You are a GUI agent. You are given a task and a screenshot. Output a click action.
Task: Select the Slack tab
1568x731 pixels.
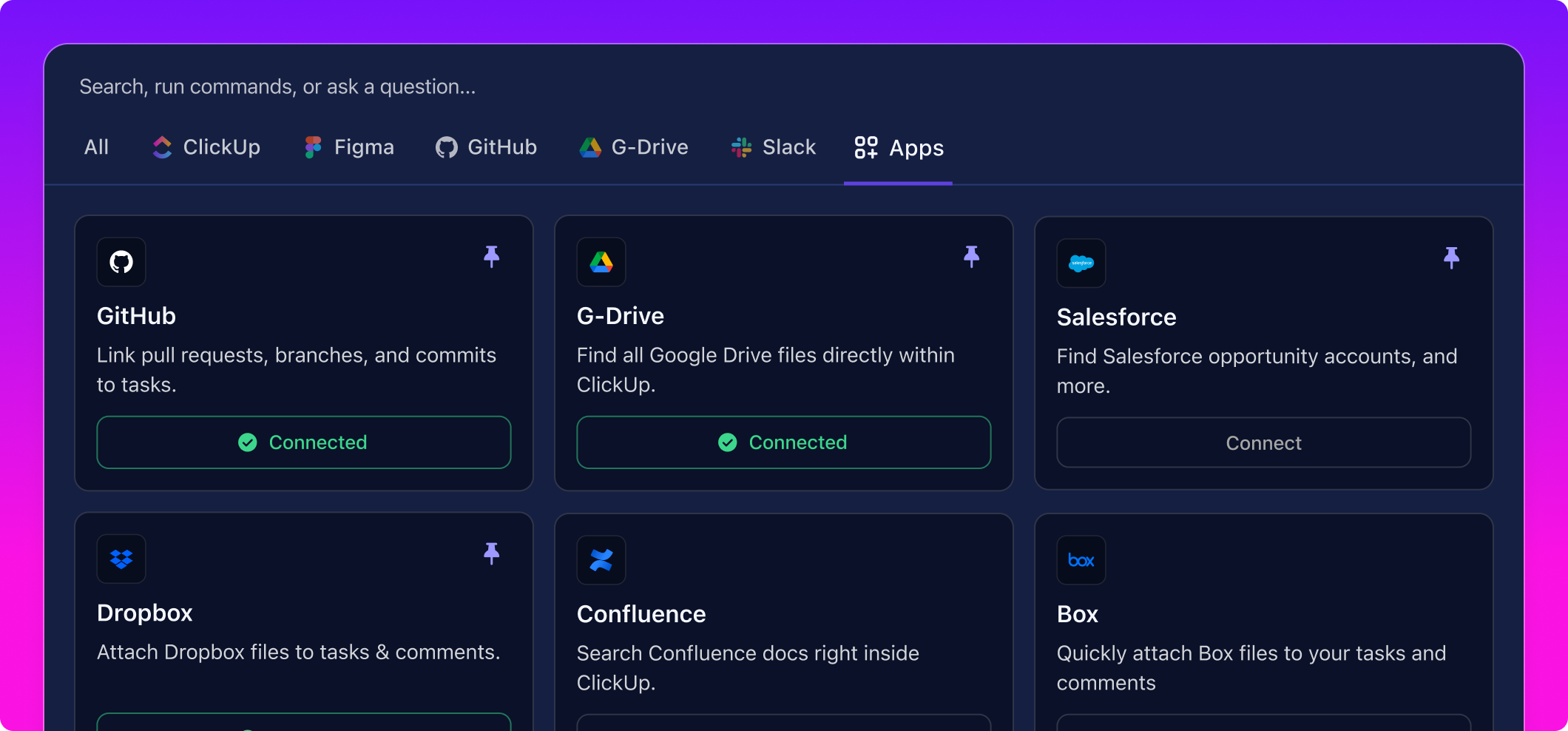(773, 147)
